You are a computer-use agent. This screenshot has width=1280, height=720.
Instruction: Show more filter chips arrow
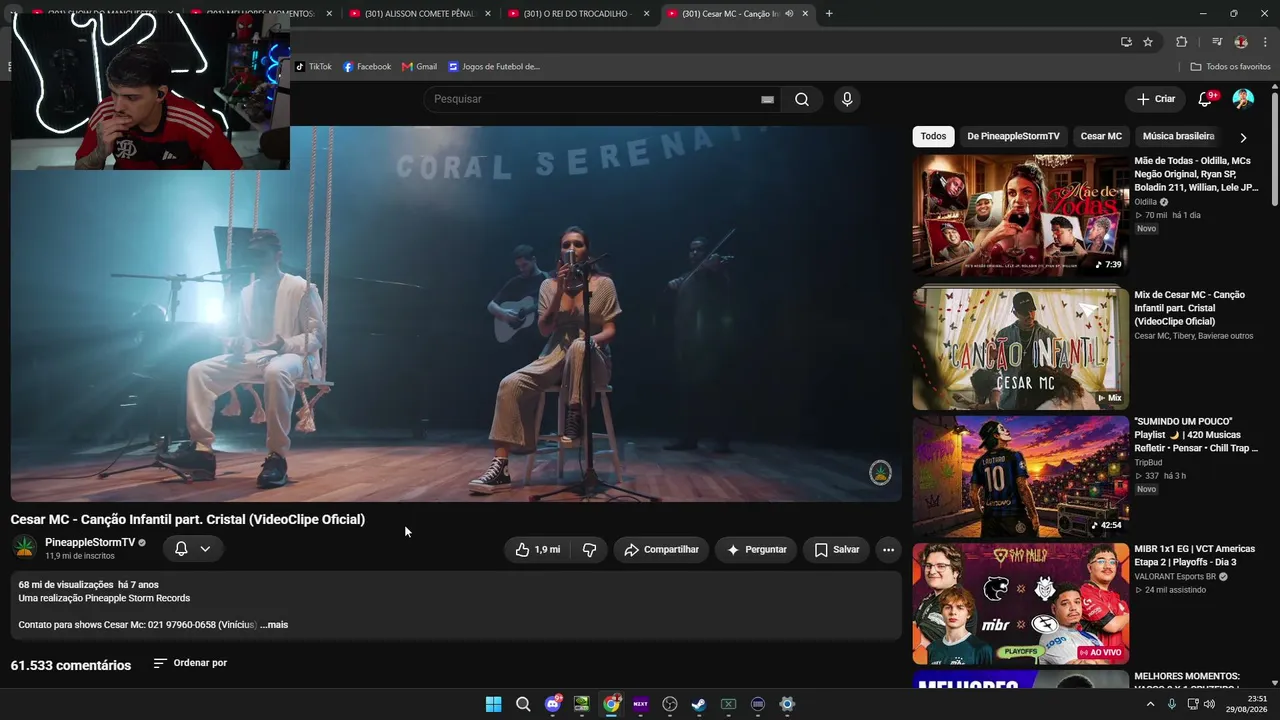pos(1243,137)
